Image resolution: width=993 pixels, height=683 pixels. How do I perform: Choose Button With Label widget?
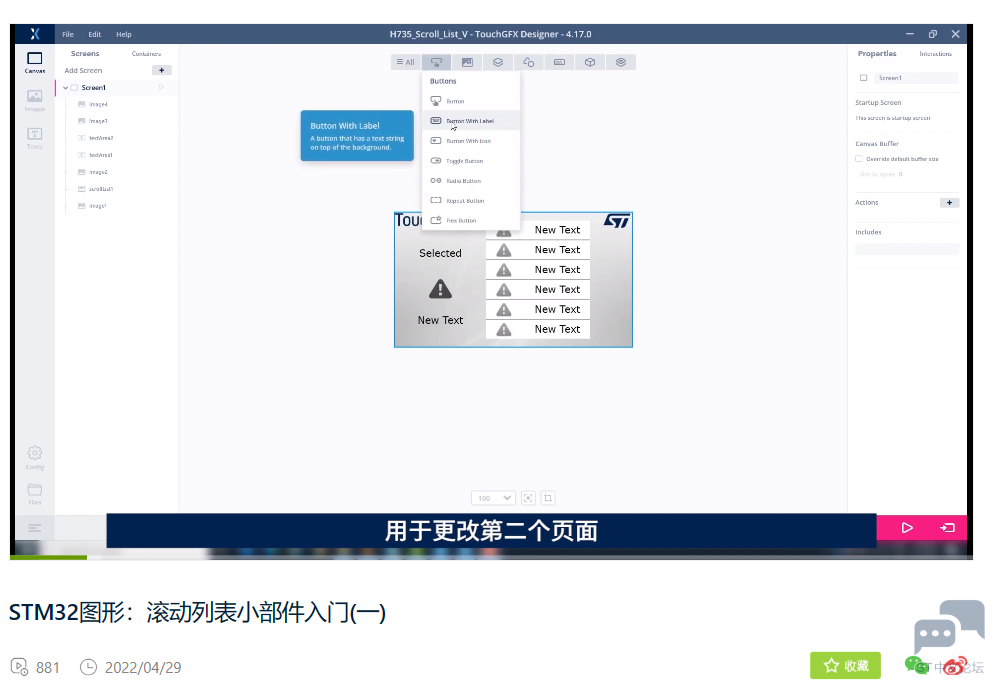[x=471, y=121]
